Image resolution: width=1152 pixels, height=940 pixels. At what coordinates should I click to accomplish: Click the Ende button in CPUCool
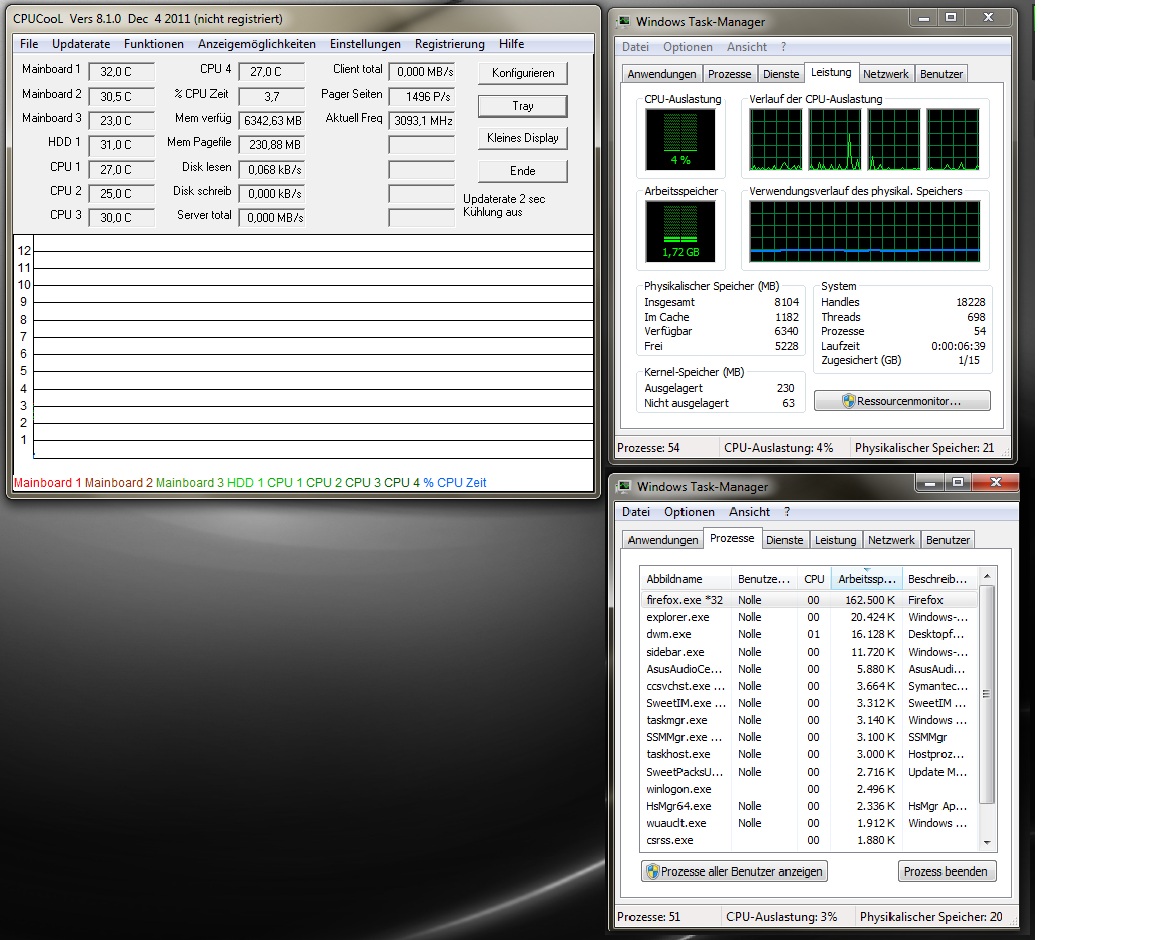click(523, 171)
